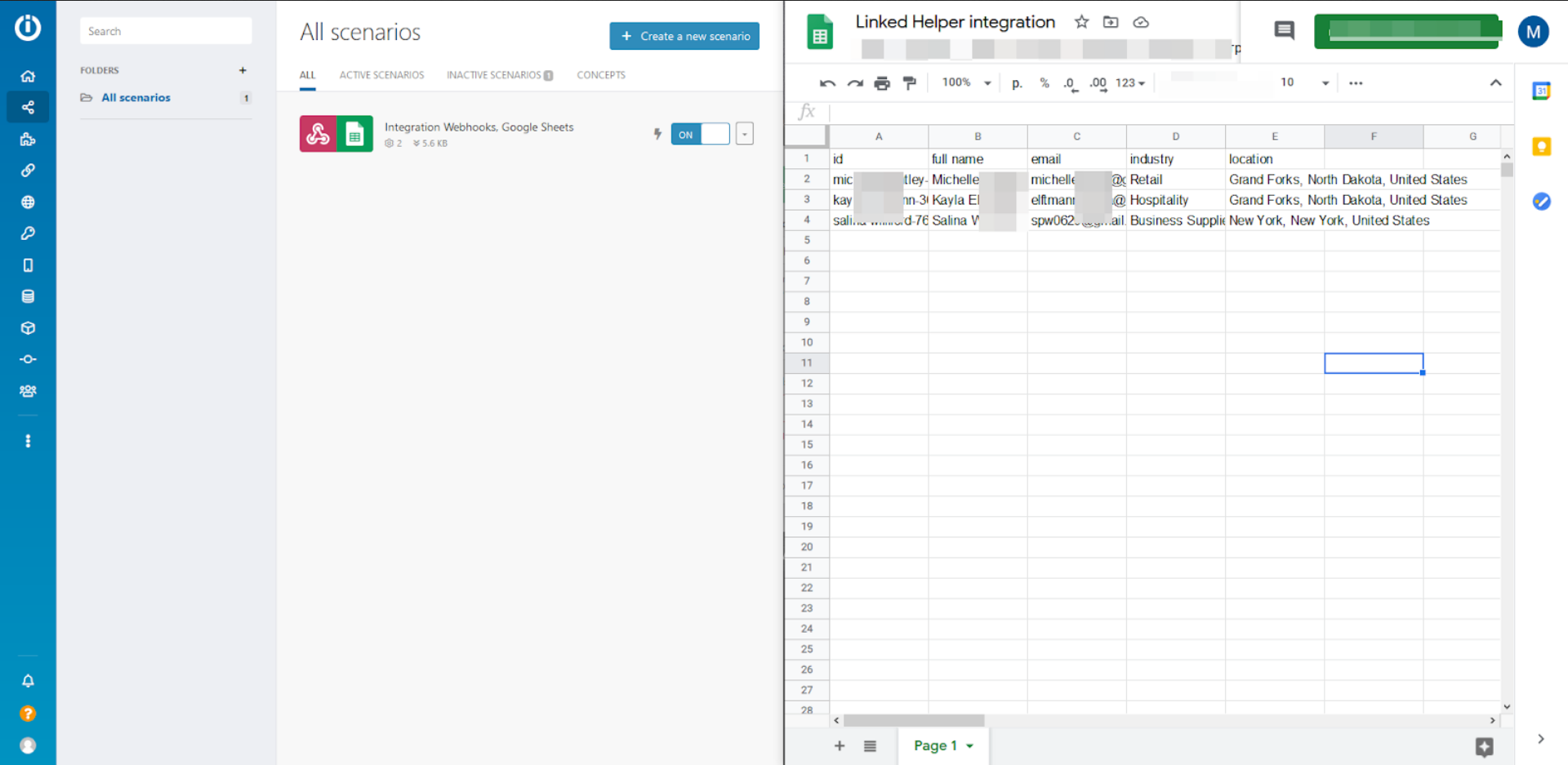The height and width of the screenshot is (765, 1568).
Task: Open the Webhooks globe icon in sidebar
Action: pyautogui.click(x=28, y=202)
